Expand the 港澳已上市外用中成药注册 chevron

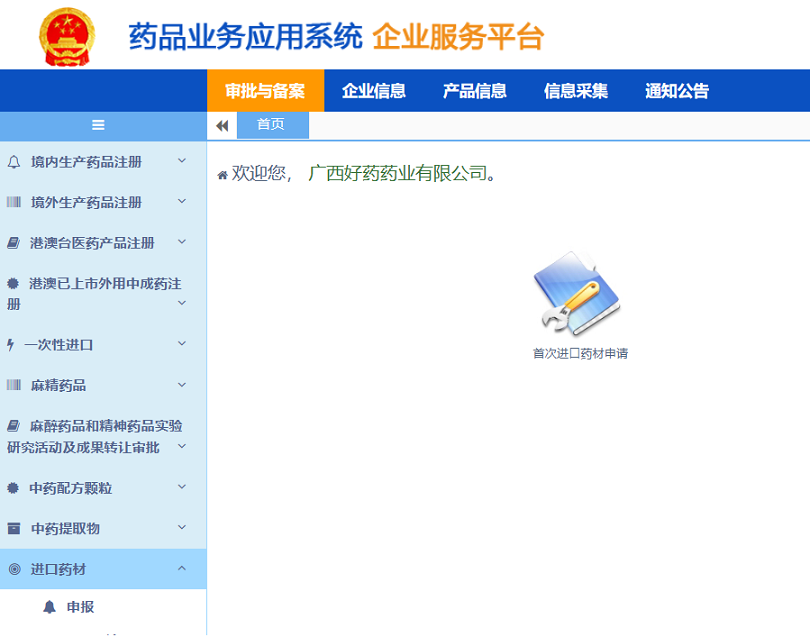pyautogui.click(x=182, y=303)
